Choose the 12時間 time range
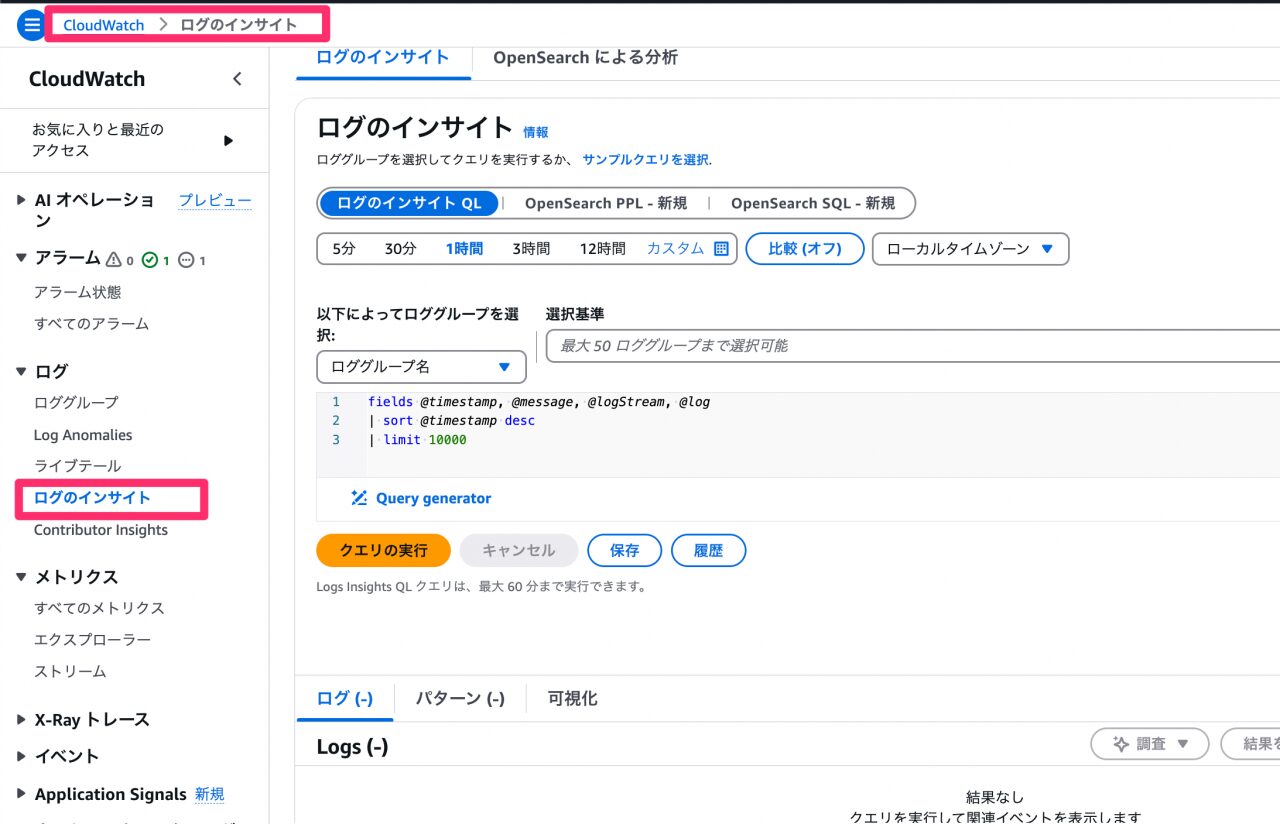This screenshot has height=824, width=1280. pyautogui.click(x=603, y=249)
